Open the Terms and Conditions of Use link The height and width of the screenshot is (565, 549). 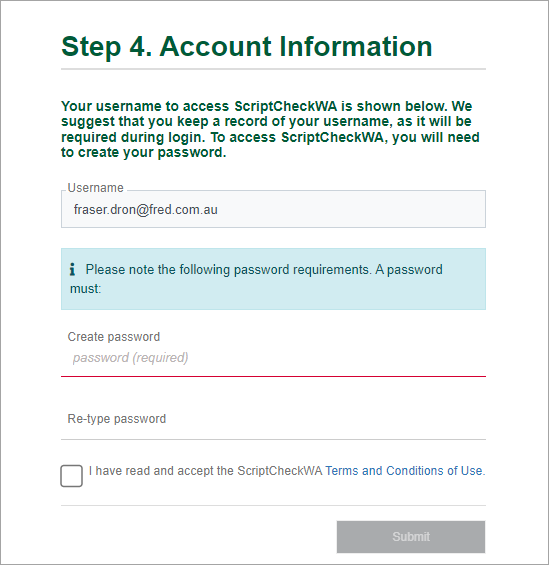[x=405, y=471]
